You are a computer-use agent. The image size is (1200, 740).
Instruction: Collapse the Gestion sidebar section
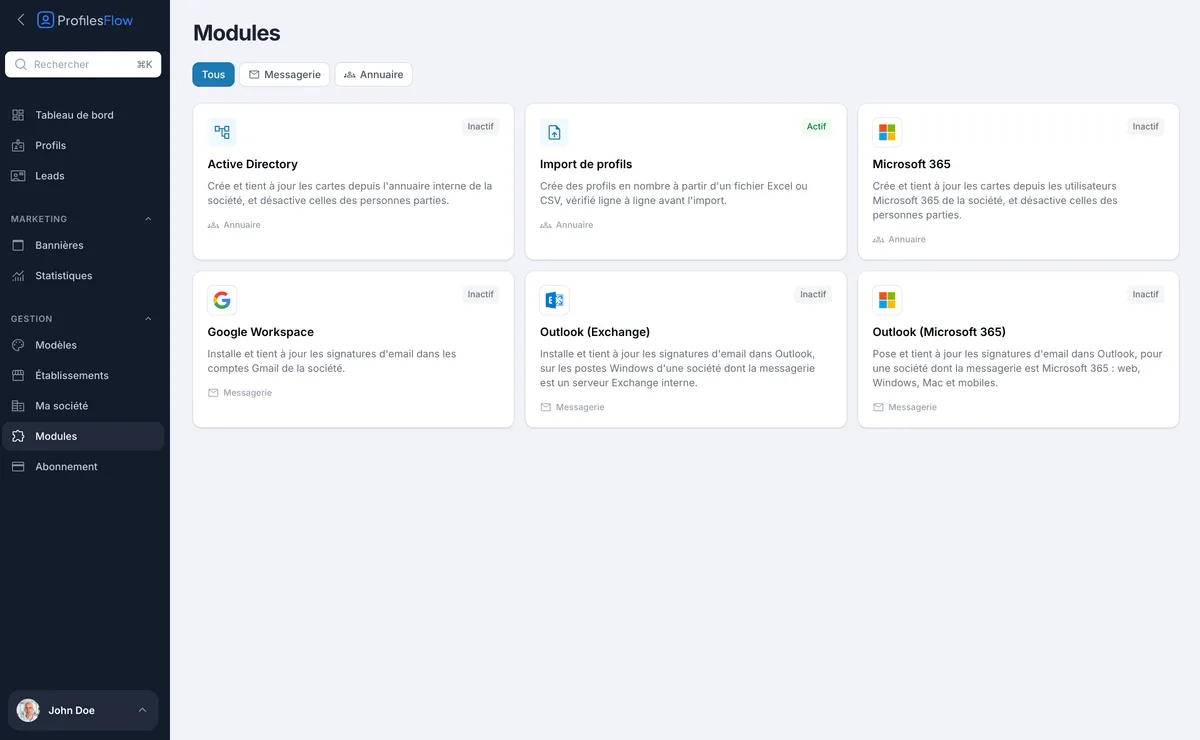tap(149, 319)
